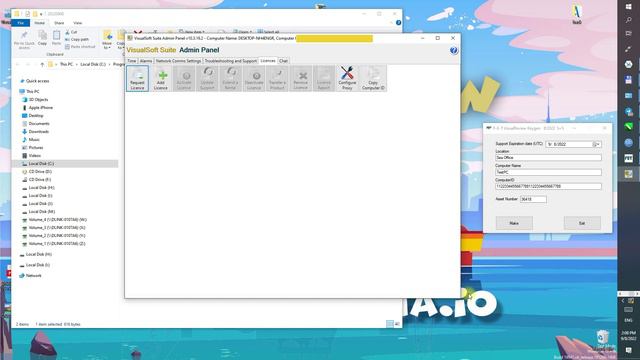Click Paste shortcut in the Explorer ribbon
The height and width of the screenshot is (360, 640).
click(80, 47)
